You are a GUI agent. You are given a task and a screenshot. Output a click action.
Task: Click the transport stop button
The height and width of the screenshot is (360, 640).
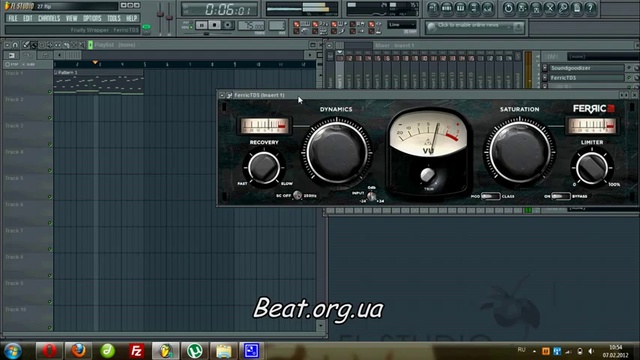point(215,25)
